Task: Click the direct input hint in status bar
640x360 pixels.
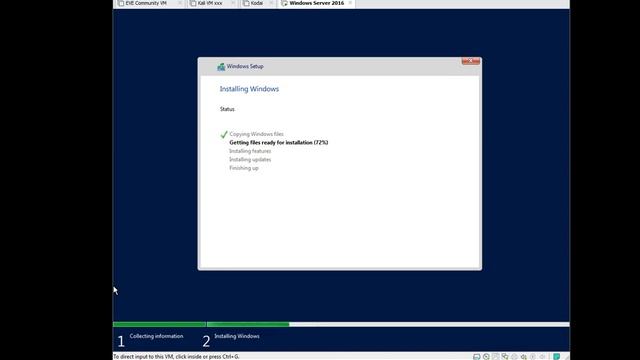Action: pos(176,357)
